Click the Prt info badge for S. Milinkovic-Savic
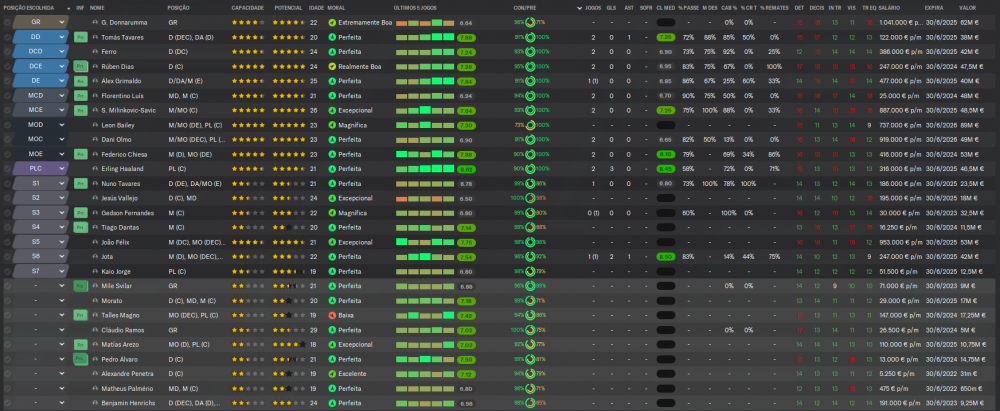1000x411 pixels. tap(80, 110)
